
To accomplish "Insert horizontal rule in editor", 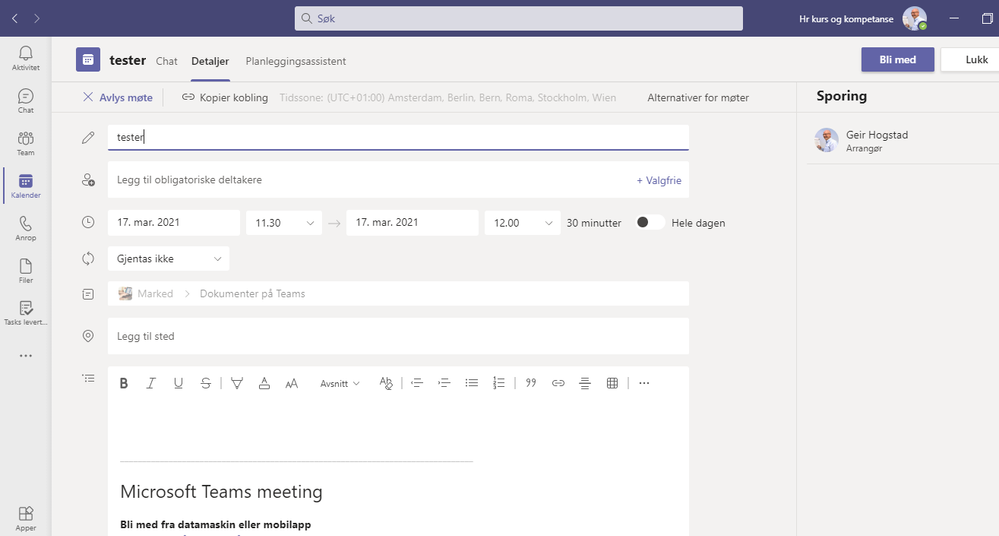I will (585, 383).
